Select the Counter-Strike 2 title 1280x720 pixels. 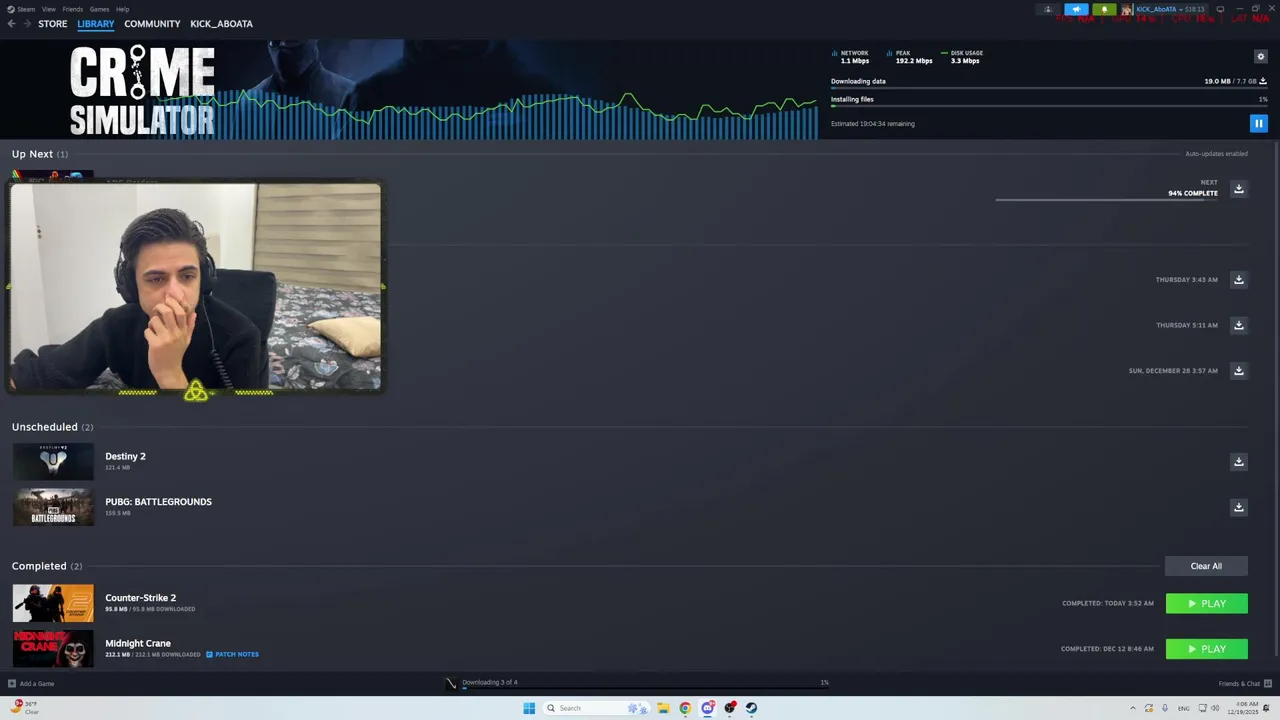point(140,598)
